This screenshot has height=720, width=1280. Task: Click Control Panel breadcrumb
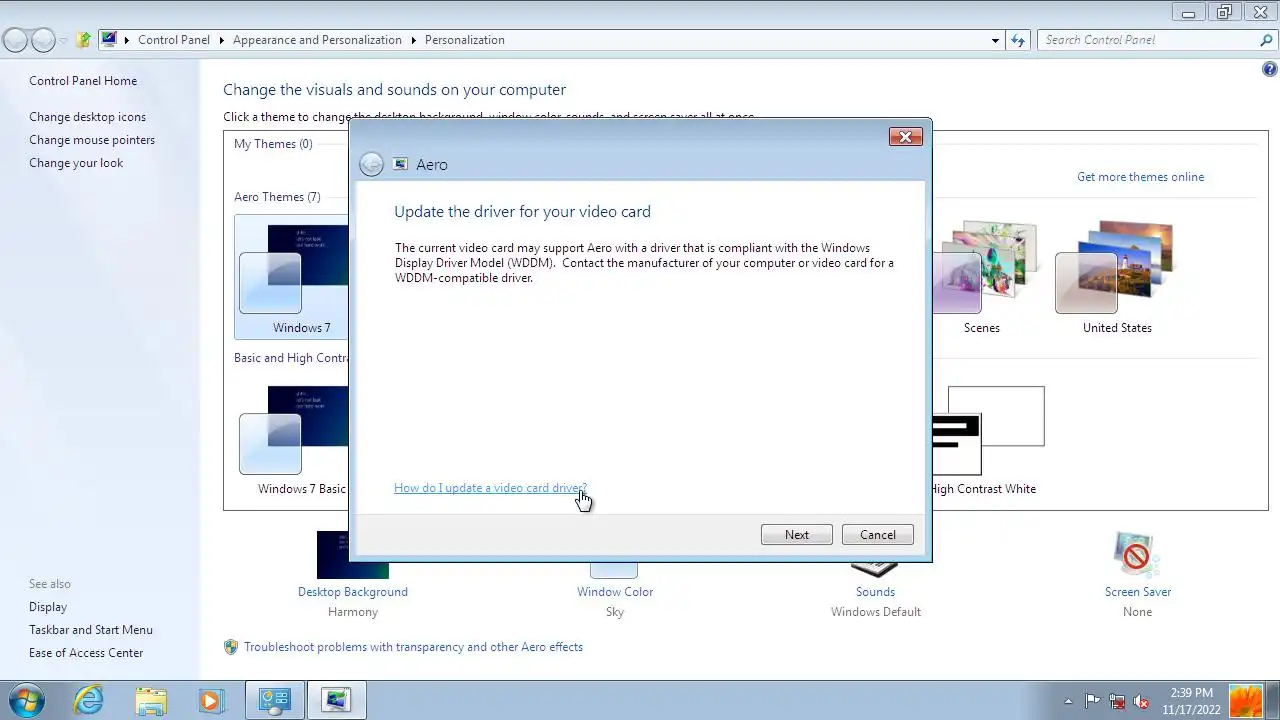pos(174,40)
